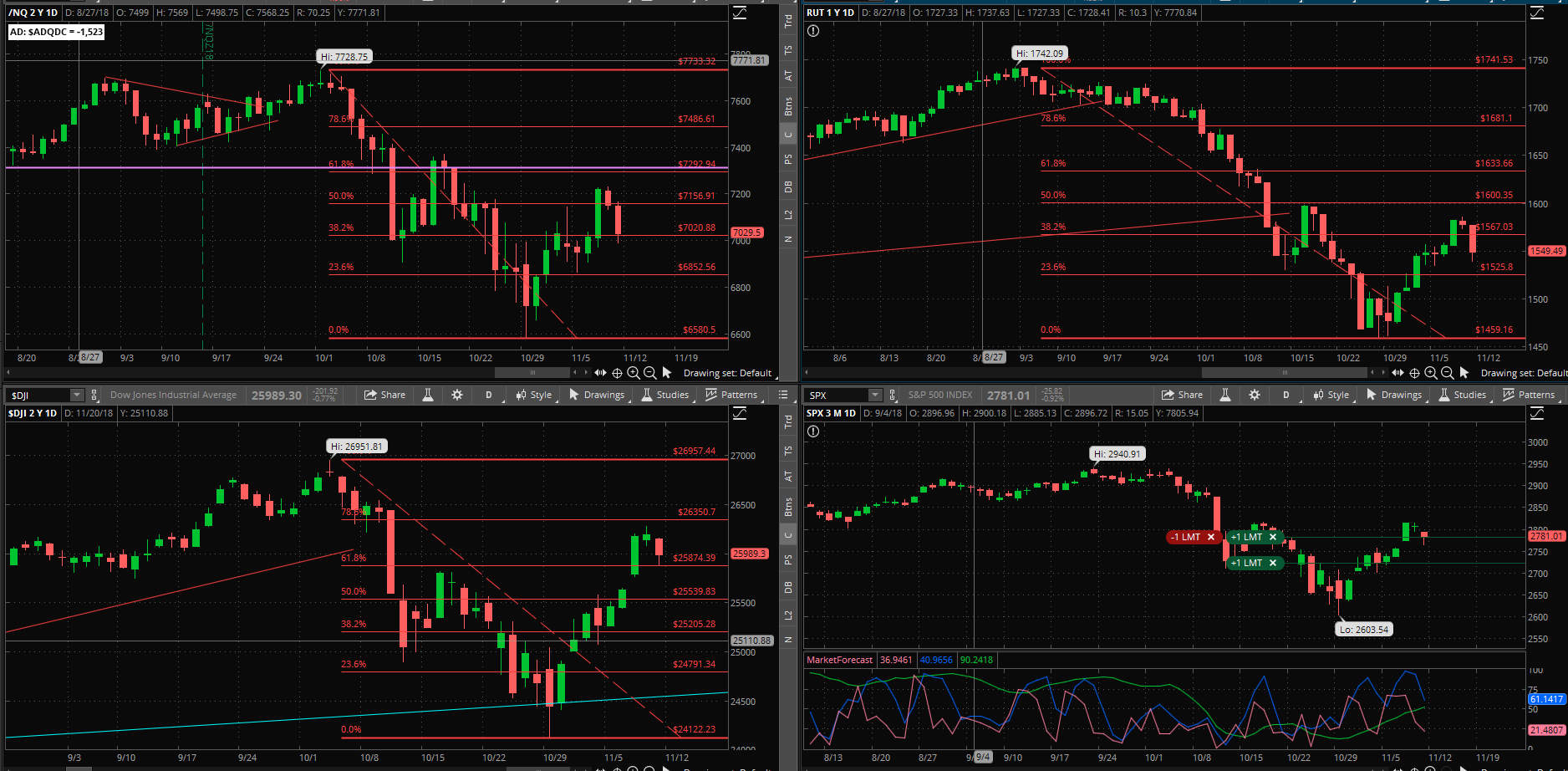Toggle the Btns side panel on /NQ chart
Image resolution: width=1568 pixels, height=771 pixels.
tap(787, 106)
